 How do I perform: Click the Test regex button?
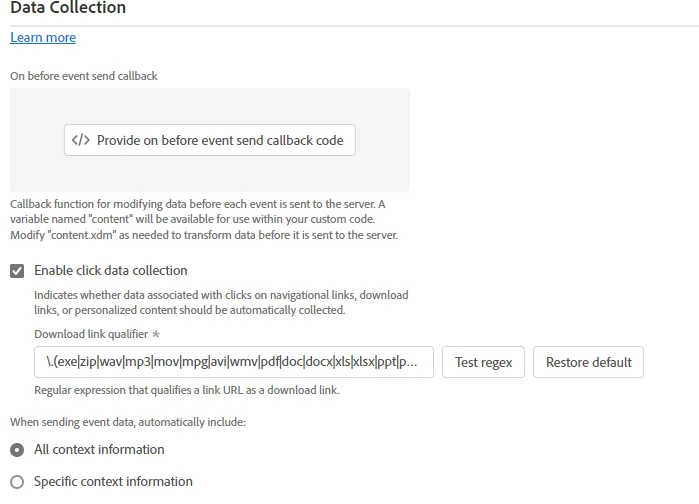point(483,362)
